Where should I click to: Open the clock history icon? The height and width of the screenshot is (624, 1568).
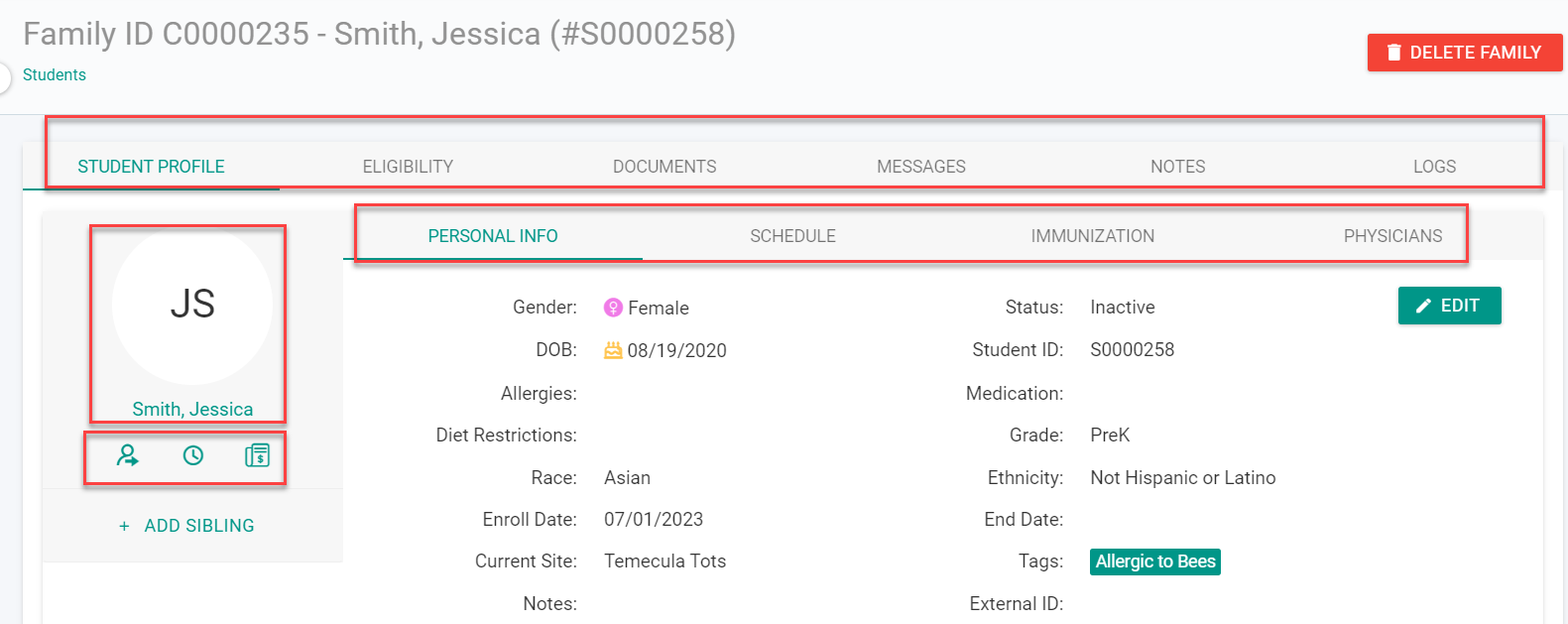[x=193, y=455]
